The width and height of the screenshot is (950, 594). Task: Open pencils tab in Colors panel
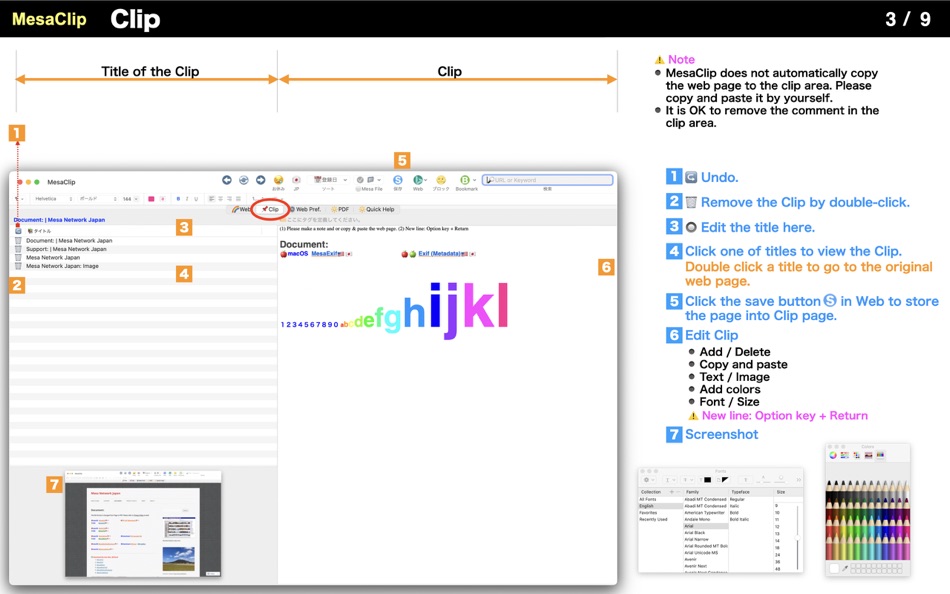[880, 455]
